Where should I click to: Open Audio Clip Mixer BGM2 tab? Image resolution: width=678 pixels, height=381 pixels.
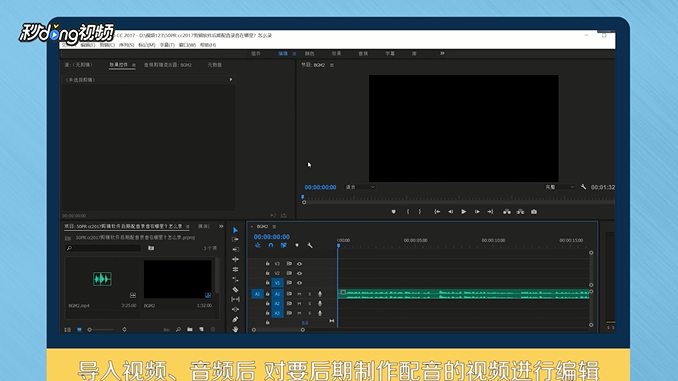(168, 65)
